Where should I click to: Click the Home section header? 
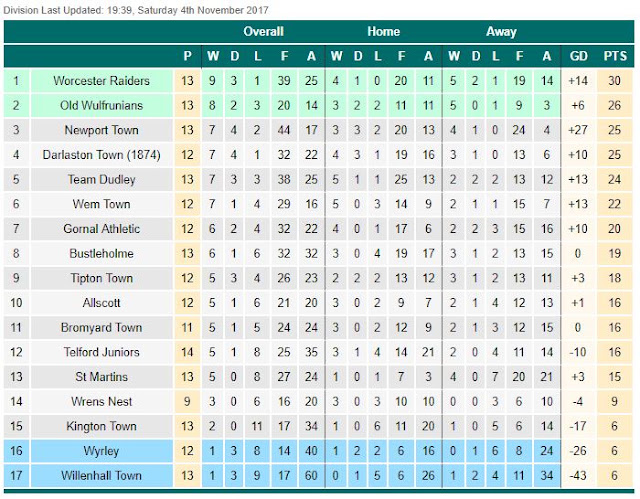pos(383,31)
